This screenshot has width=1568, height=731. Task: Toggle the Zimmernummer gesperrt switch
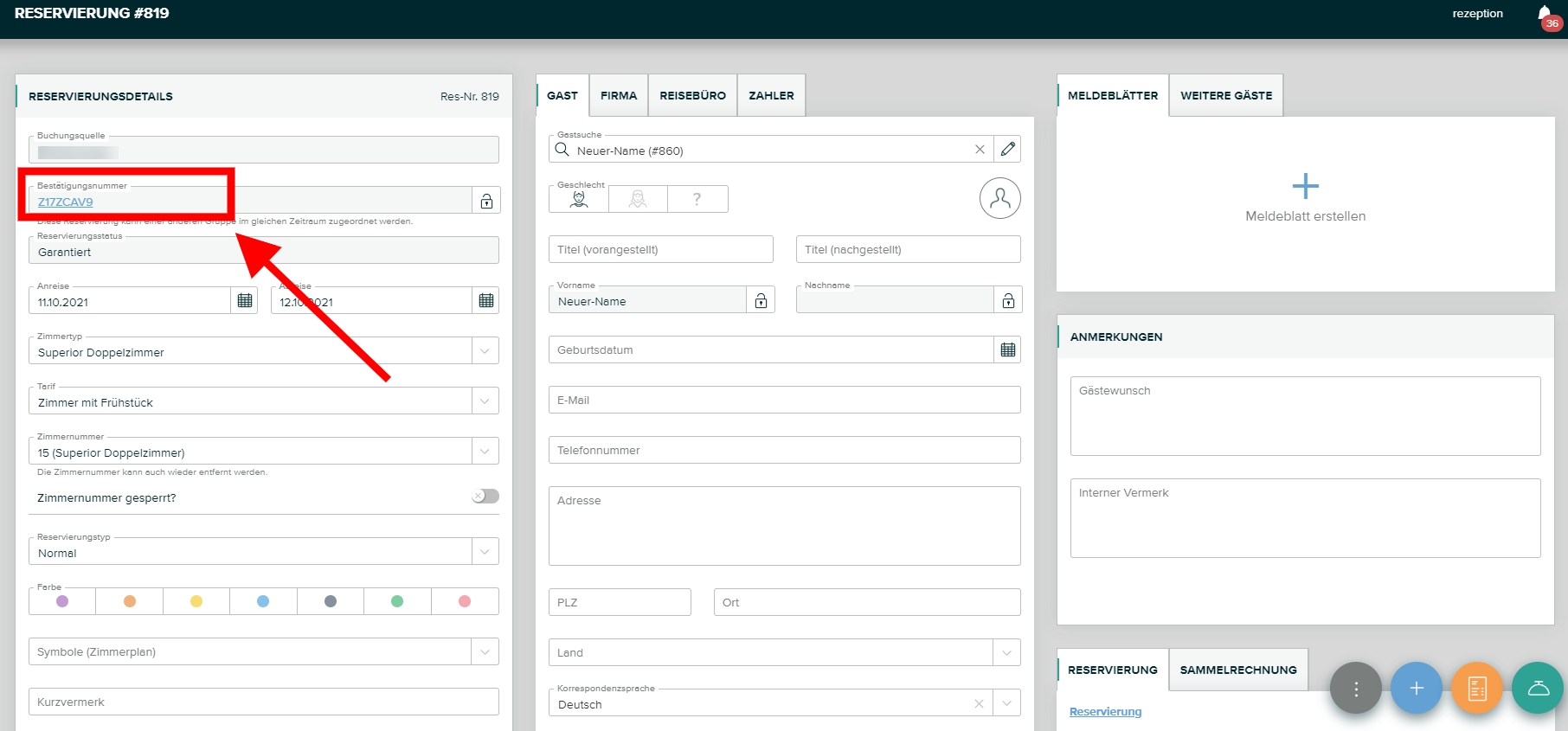pyautogui.click(x=485, y=497)
